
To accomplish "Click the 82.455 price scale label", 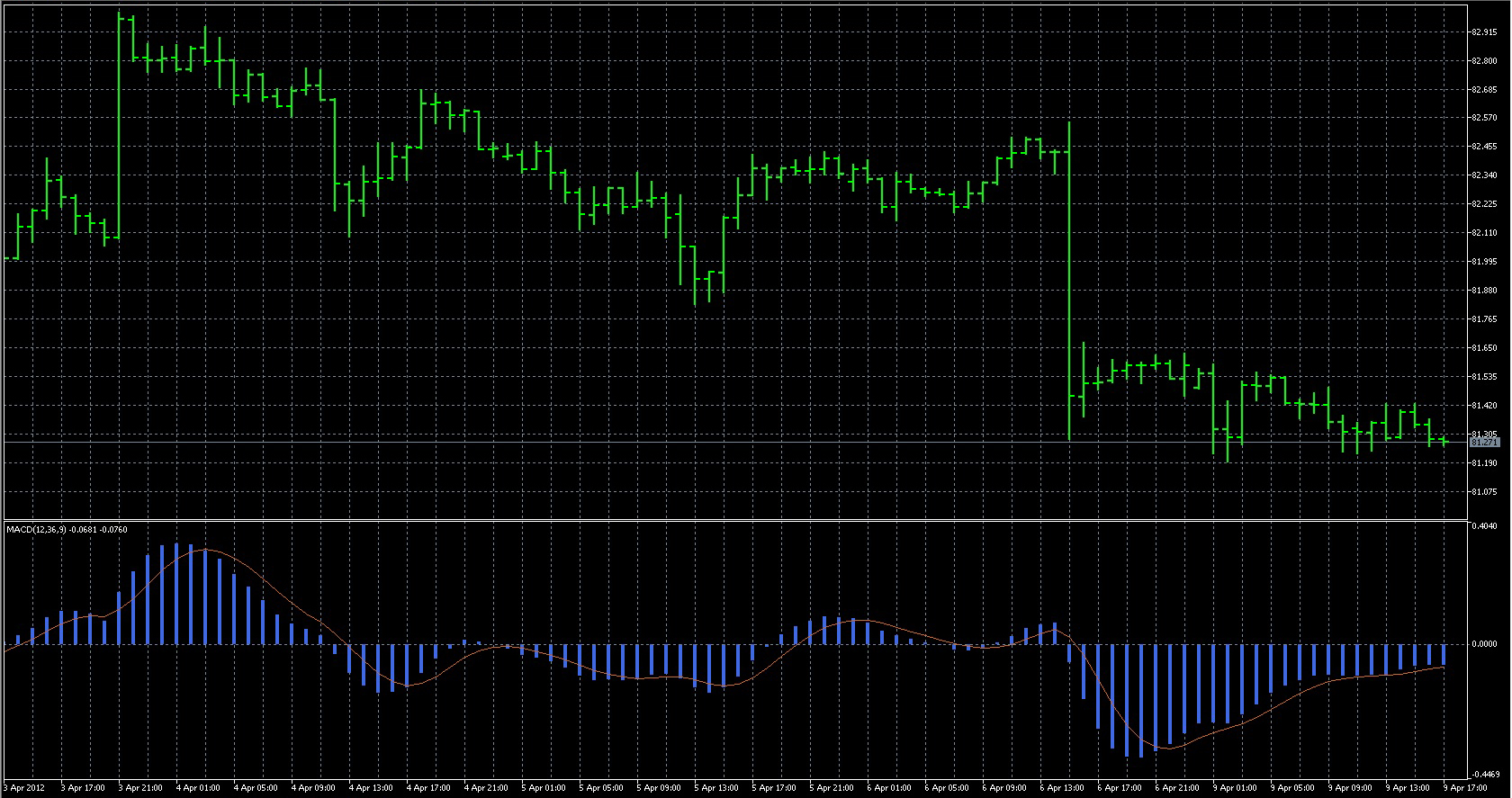I will [1484, 147].
